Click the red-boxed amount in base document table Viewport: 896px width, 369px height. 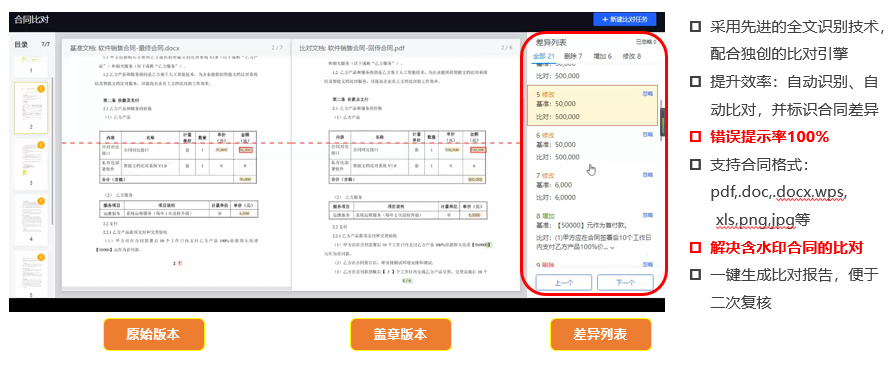tap(246, 150)
